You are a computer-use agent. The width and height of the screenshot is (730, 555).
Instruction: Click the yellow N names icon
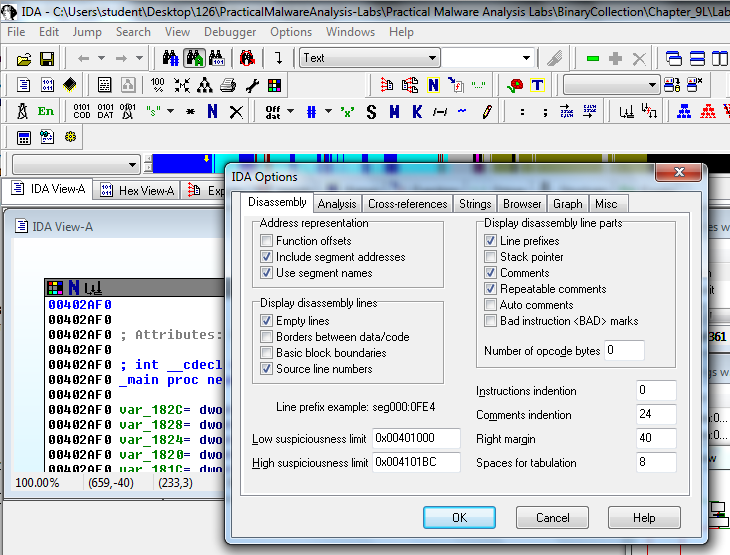[433, 85]
